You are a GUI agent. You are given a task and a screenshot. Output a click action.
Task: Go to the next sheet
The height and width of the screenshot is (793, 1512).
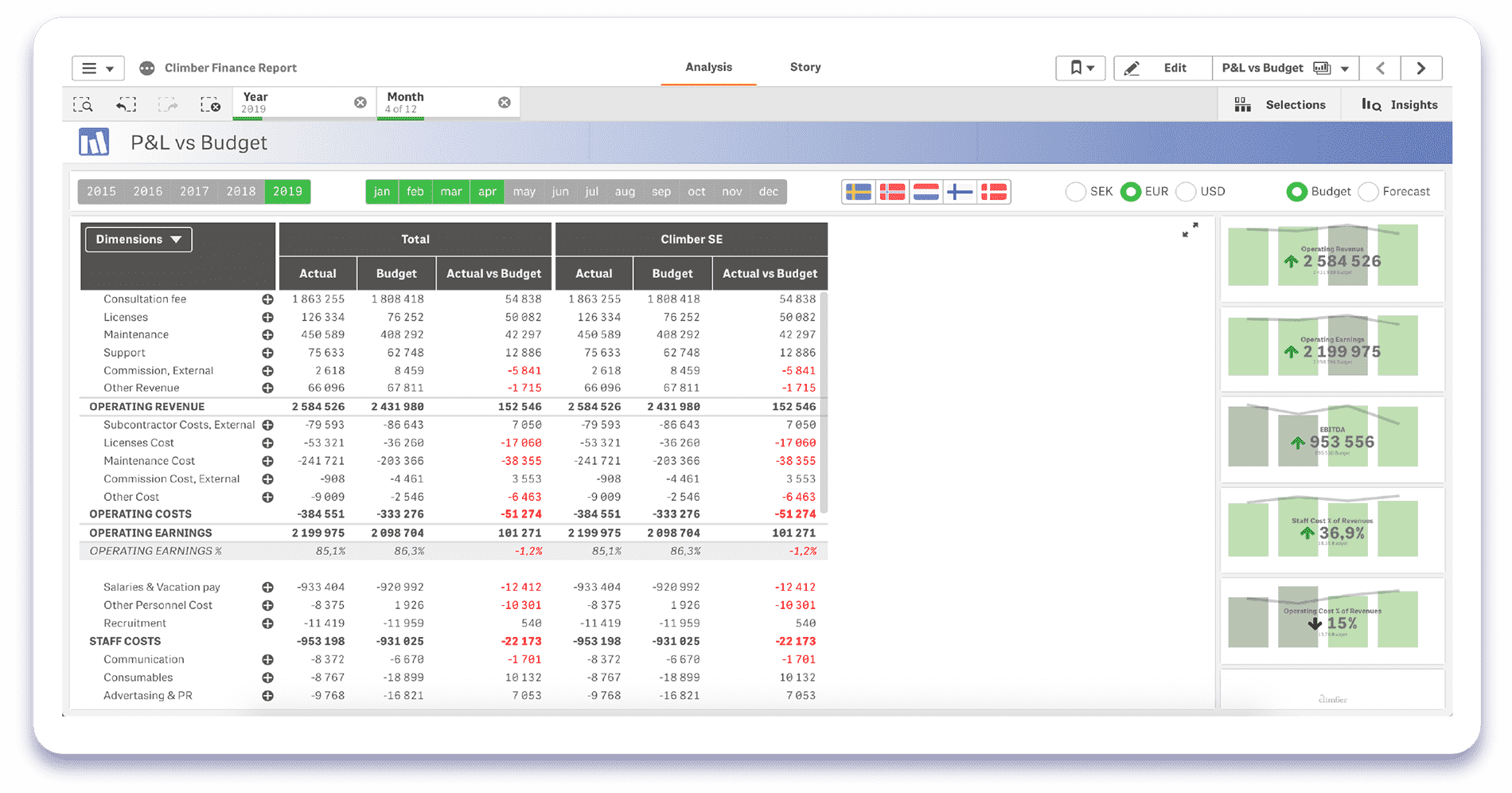point(1421,68)
